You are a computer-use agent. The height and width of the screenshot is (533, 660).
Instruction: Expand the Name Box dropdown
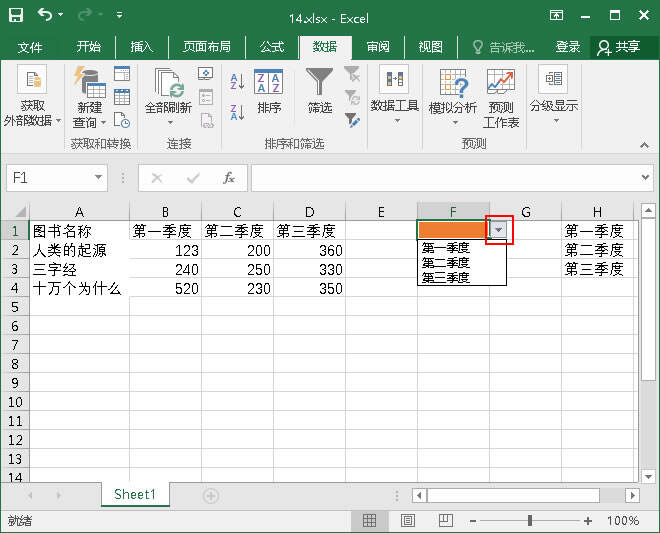(x=98, y=178)
